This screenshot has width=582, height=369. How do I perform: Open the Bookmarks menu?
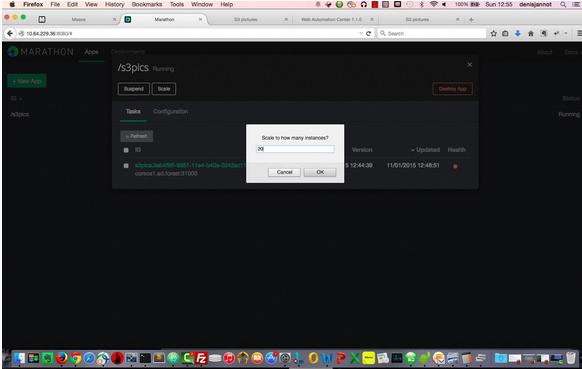coord(147,4)
